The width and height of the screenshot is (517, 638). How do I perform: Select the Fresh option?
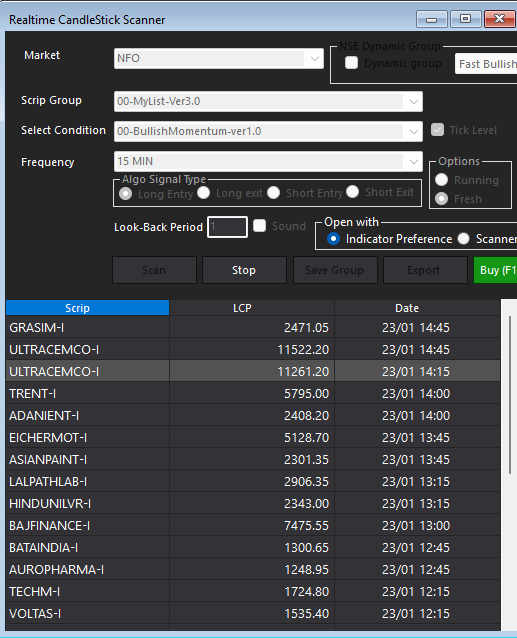442,199
